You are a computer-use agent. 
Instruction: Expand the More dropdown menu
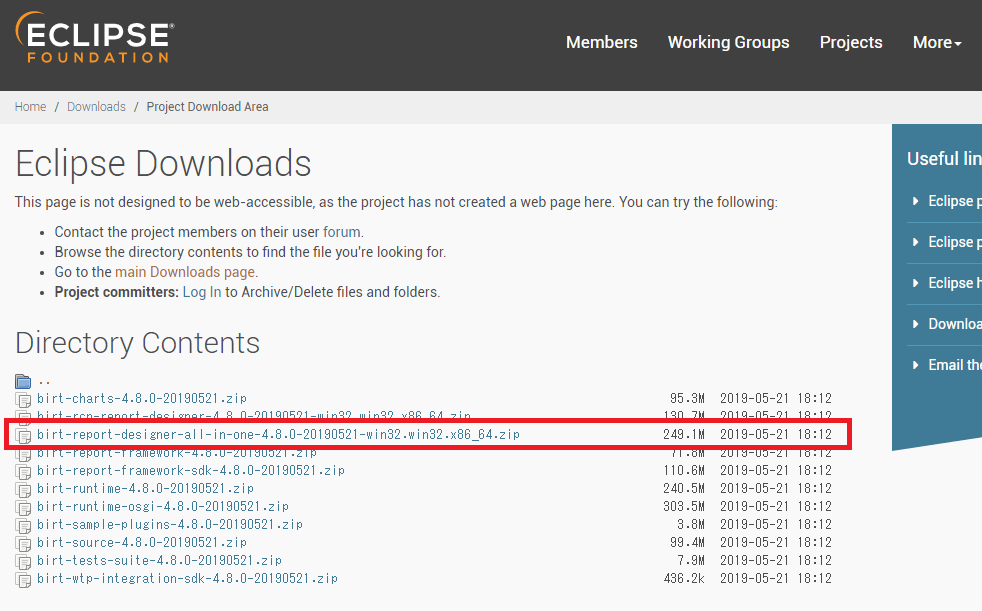pyautogui.click(x=937, y=42)
